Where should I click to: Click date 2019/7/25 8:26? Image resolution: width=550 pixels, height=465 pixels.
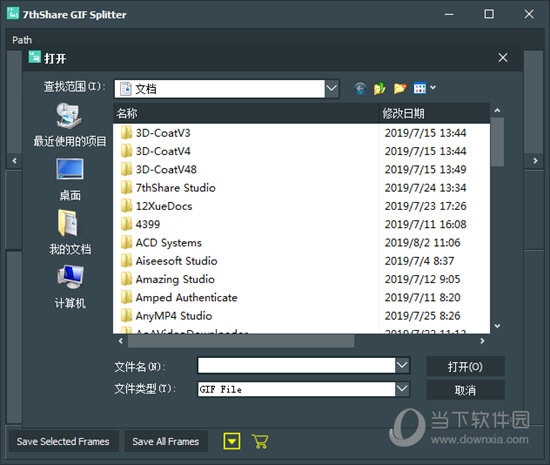[x=422, y=316]
